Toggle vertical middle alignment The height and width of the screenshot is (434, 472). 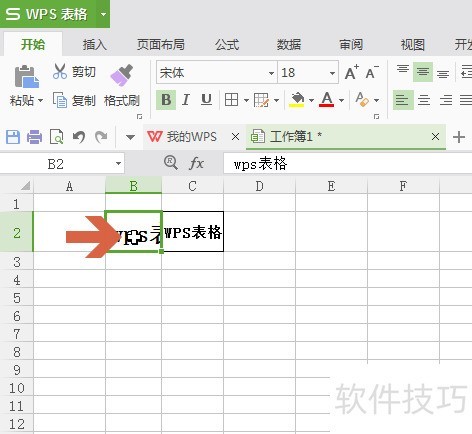click(x=423, y=72)
